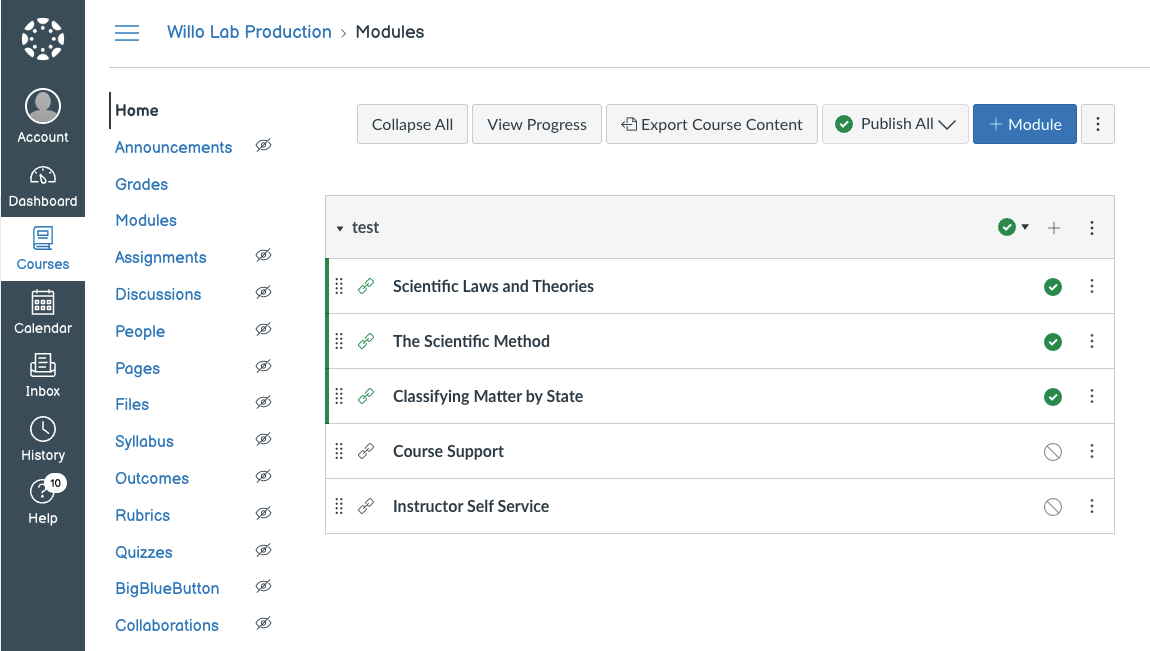Open the test module options menu
1150x651 pixels.
point(1091,228)
